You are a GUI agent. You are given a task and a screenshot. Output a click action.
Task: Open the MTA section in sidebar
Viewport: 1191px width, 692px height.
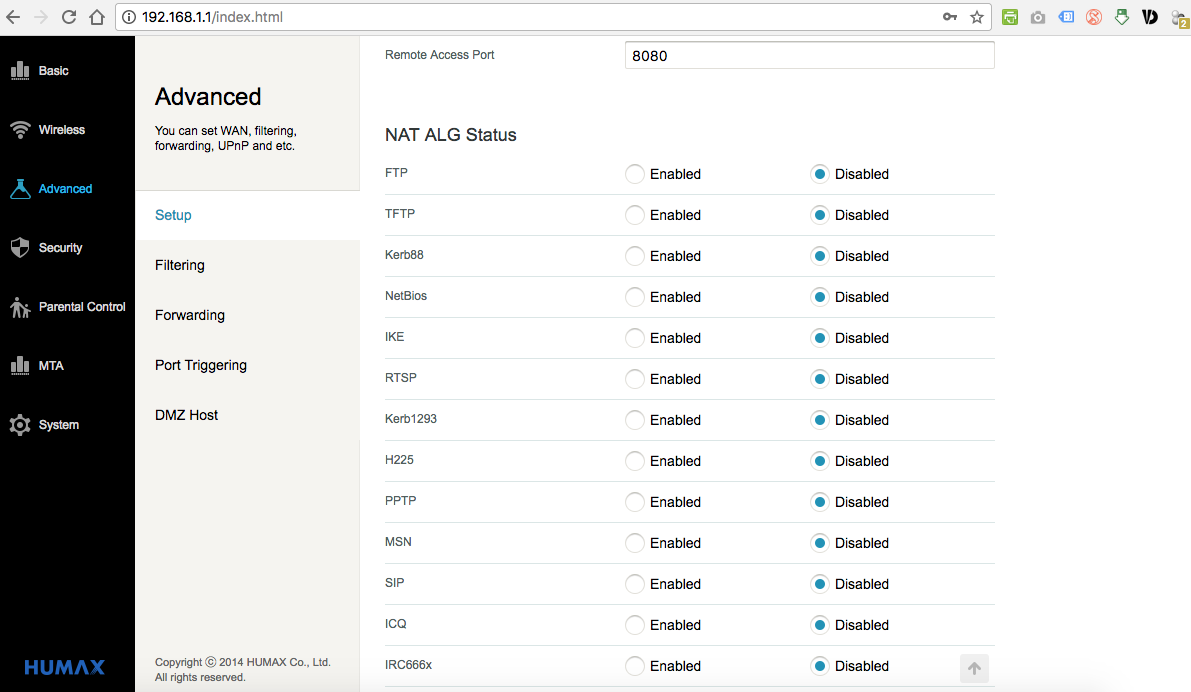tap(50, 366)
